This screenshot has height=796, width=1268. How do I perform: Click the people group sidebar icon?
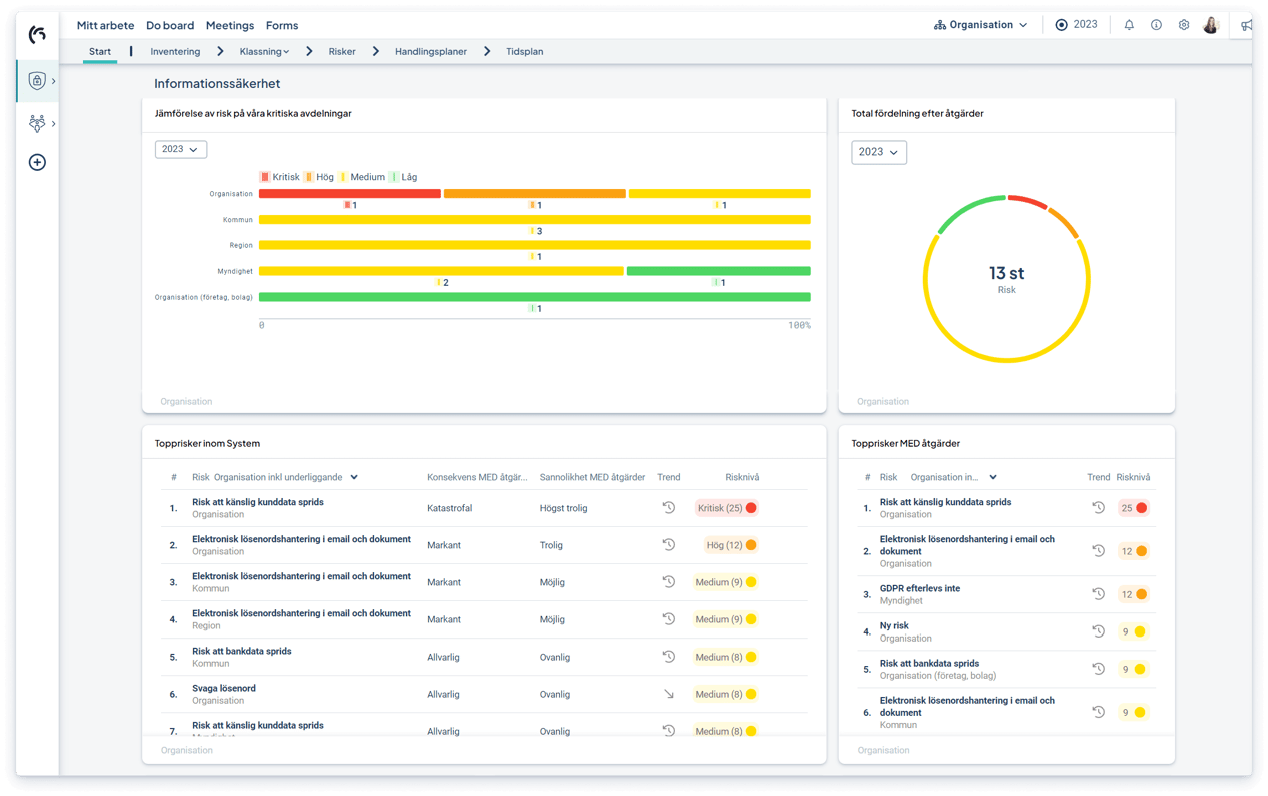click(x=37, y=123)
